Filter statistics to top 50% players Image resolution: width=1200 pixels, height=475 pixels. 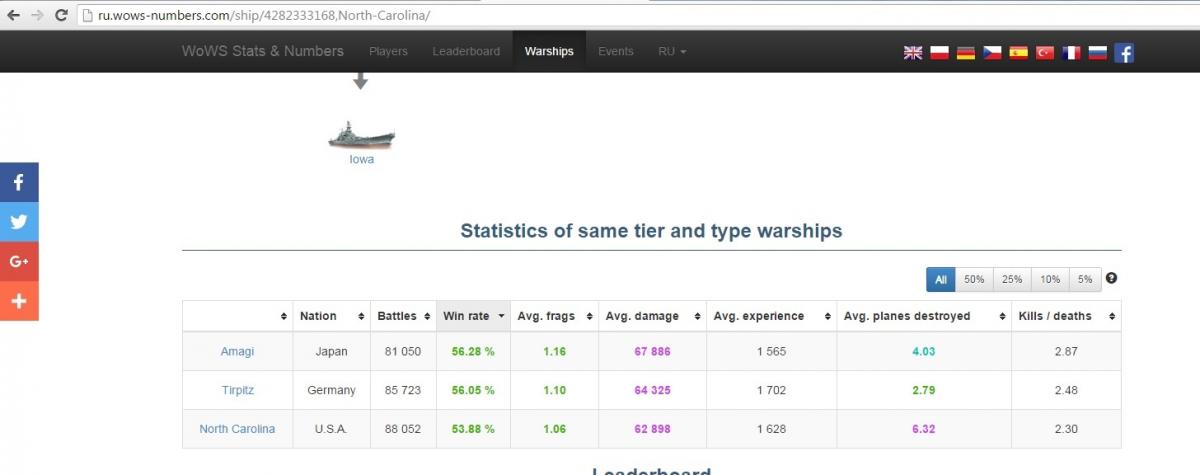[x=974, y=280]
